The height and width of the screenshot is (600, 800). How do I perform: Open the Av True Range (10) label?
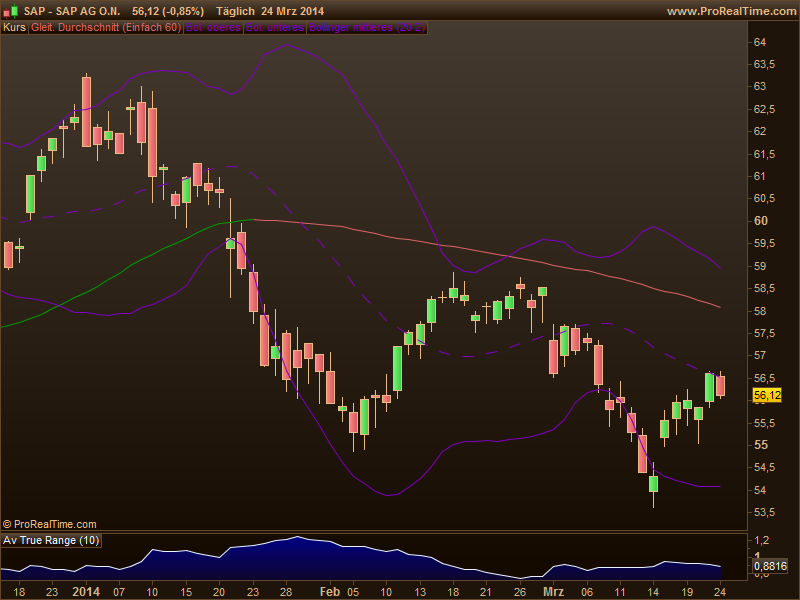click(51, 540)
